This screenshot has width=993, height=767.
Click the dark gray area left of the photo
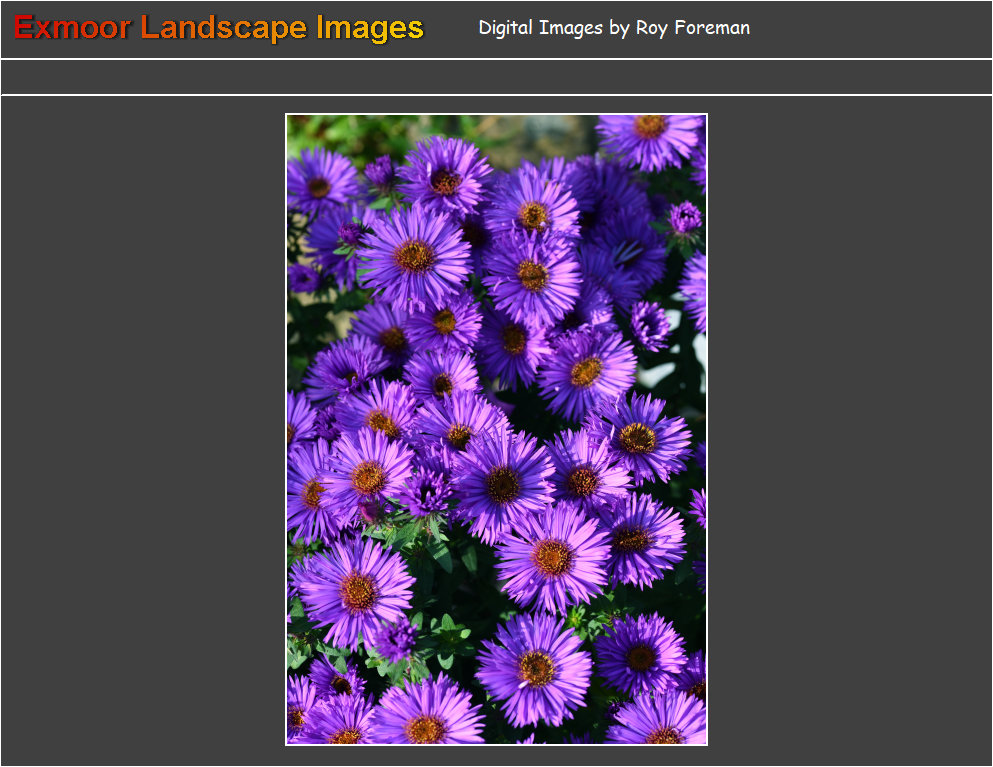[x=142, y=430]
